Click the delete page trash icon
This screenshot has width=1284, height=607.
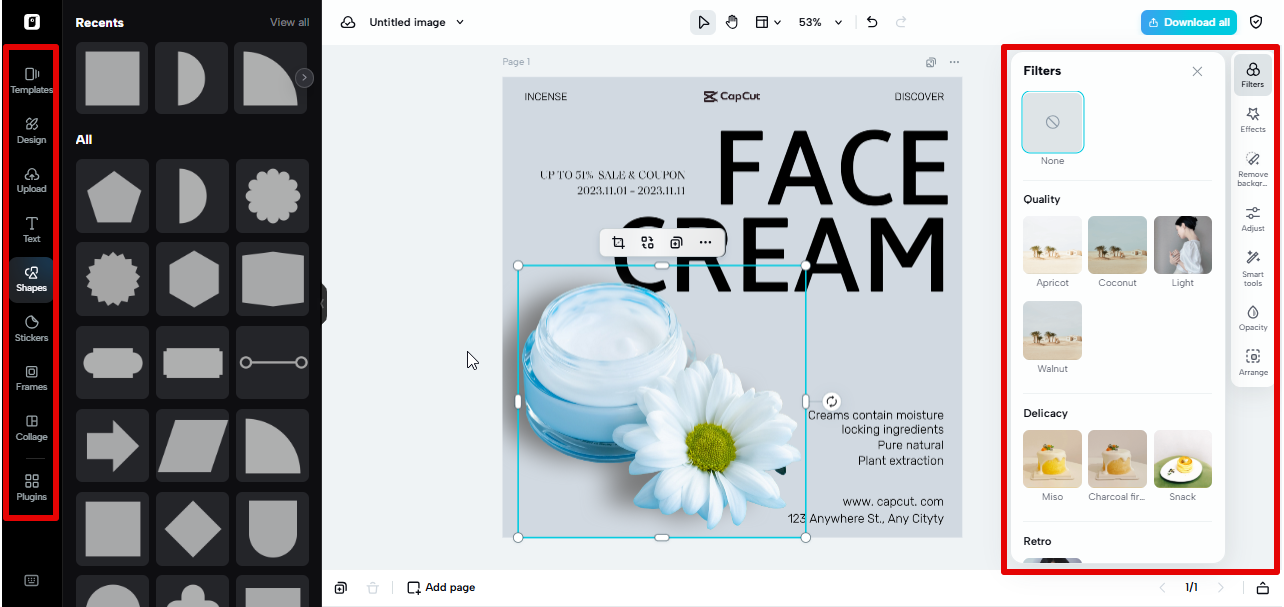tap(372, 588)
